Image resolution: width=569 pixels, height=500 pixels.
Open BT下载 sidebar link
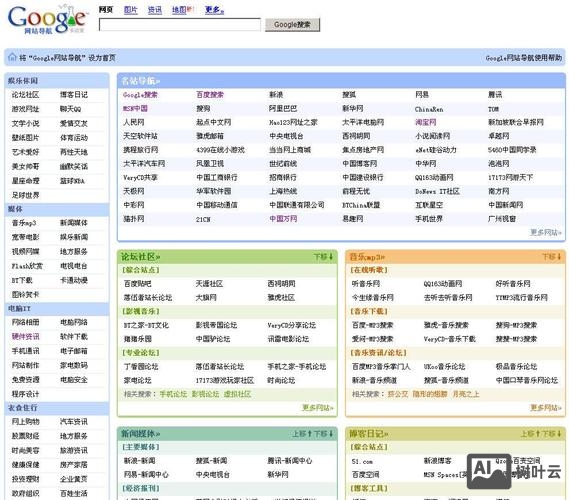click(x=22, y=280)
